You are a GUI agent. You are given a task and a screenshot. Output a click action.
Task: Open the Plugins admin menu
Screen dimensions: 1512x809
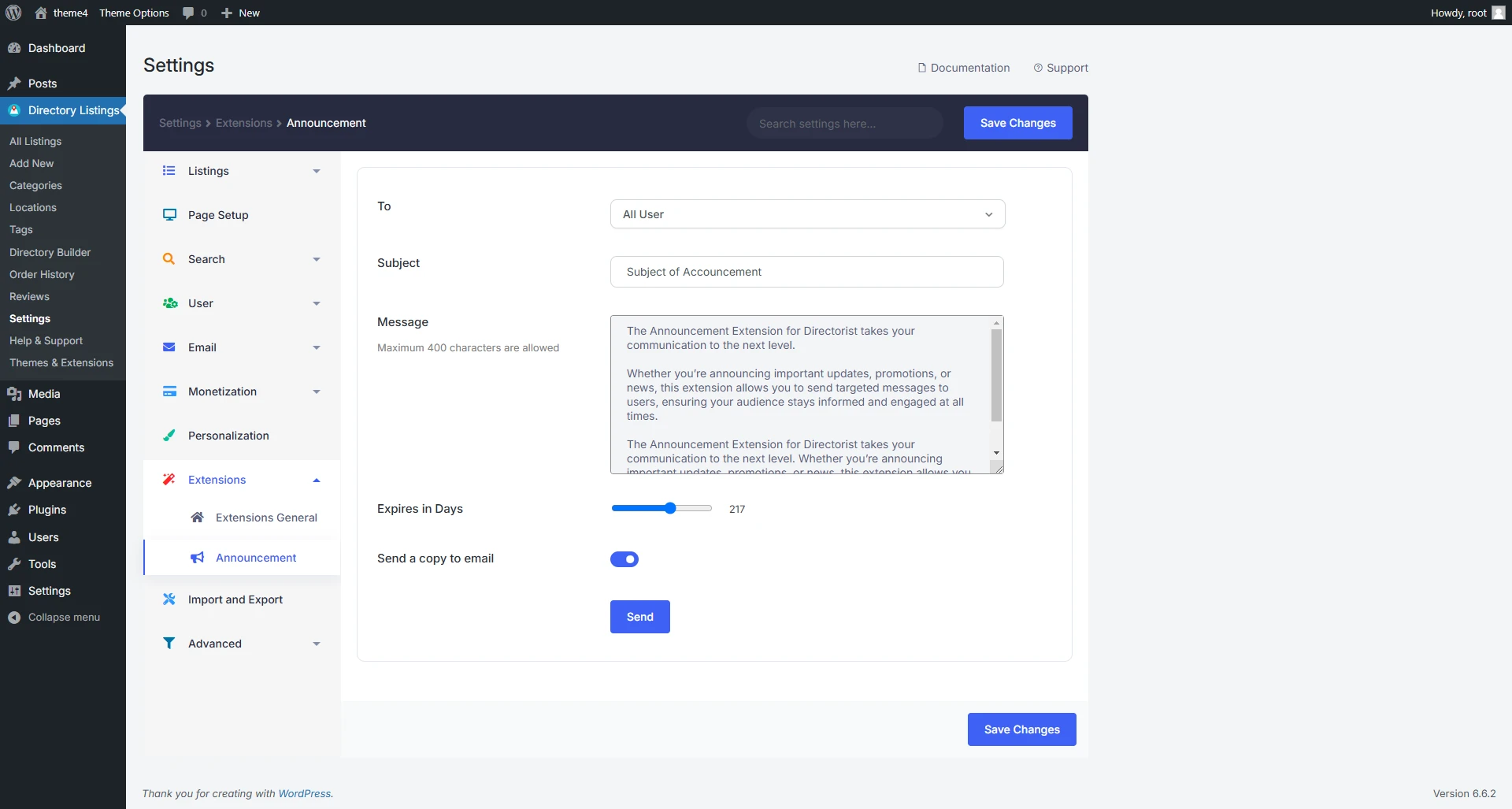[x=46, y=510]
